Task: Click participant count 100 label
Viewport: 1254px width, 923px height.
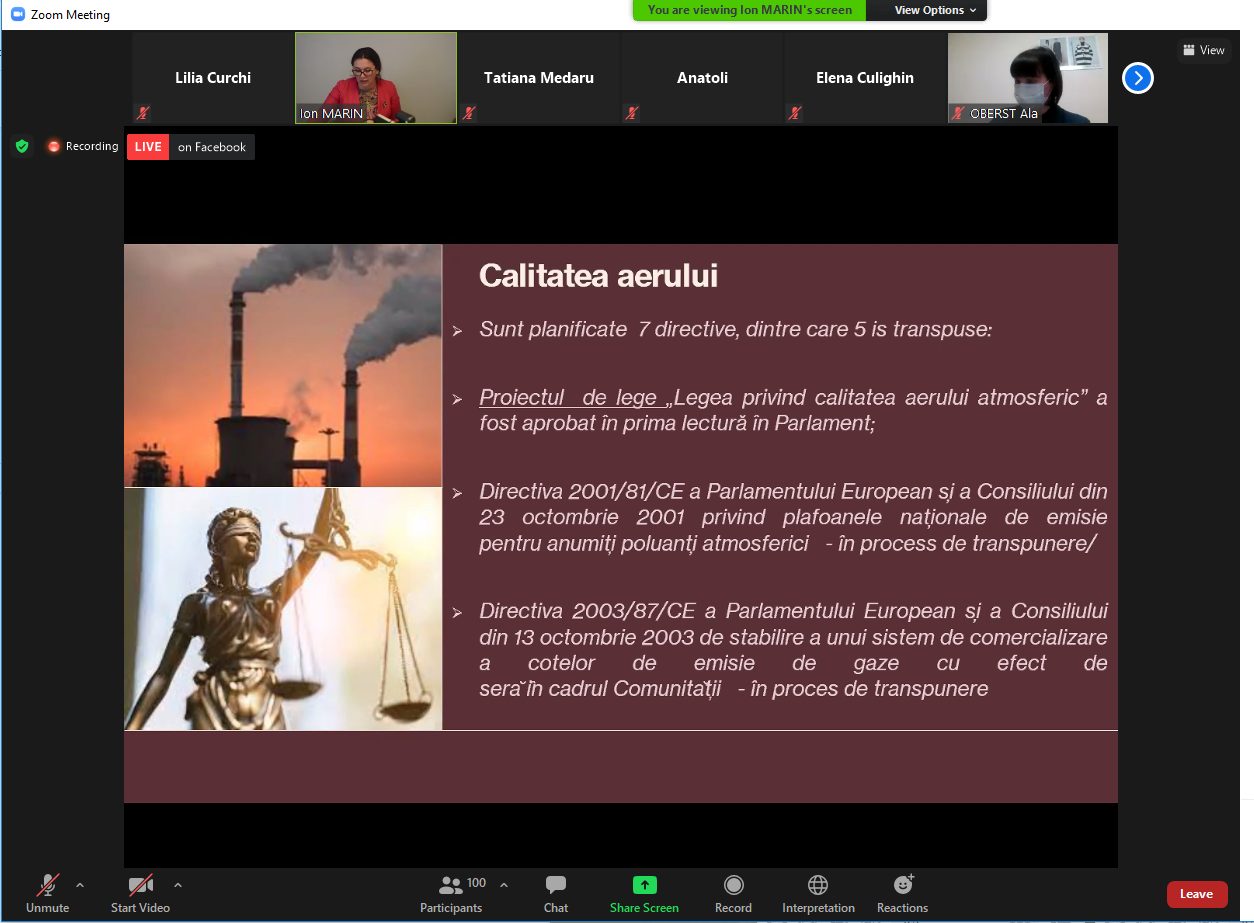Action: [x=476, y=883]
